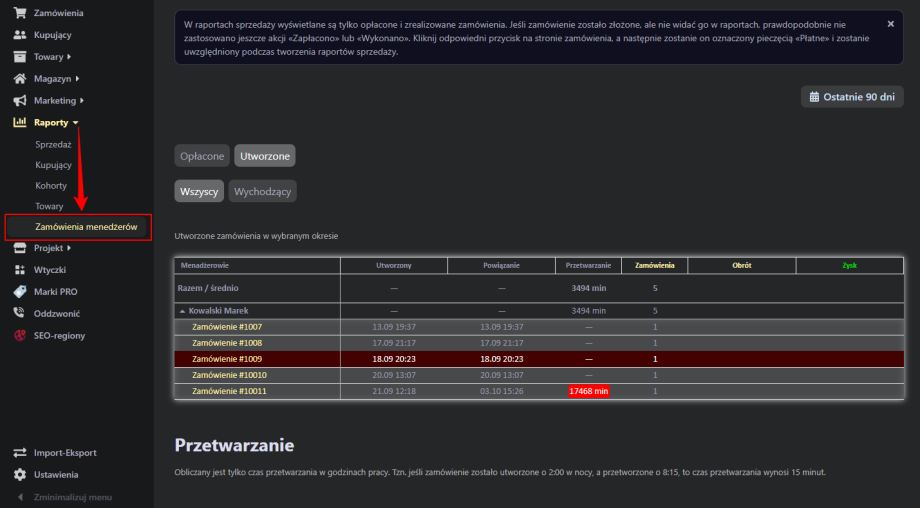Click the Marketing megaphone icon
920x508 pixels.
19,101
